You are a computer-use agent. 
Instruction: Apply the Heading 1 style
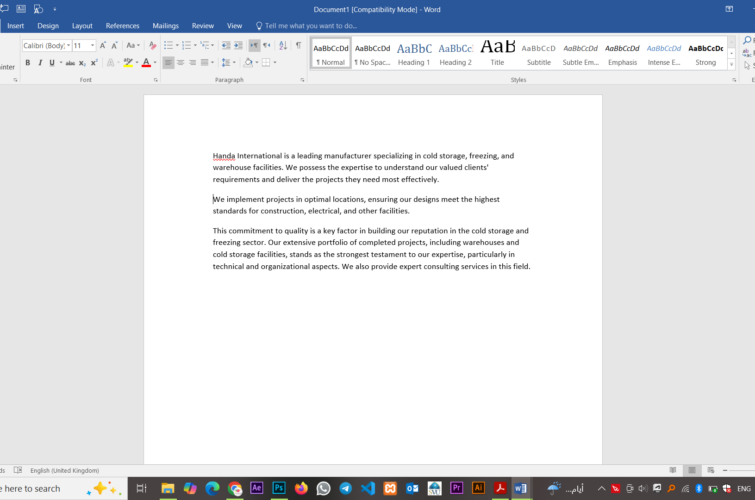(x=414, y=53)
